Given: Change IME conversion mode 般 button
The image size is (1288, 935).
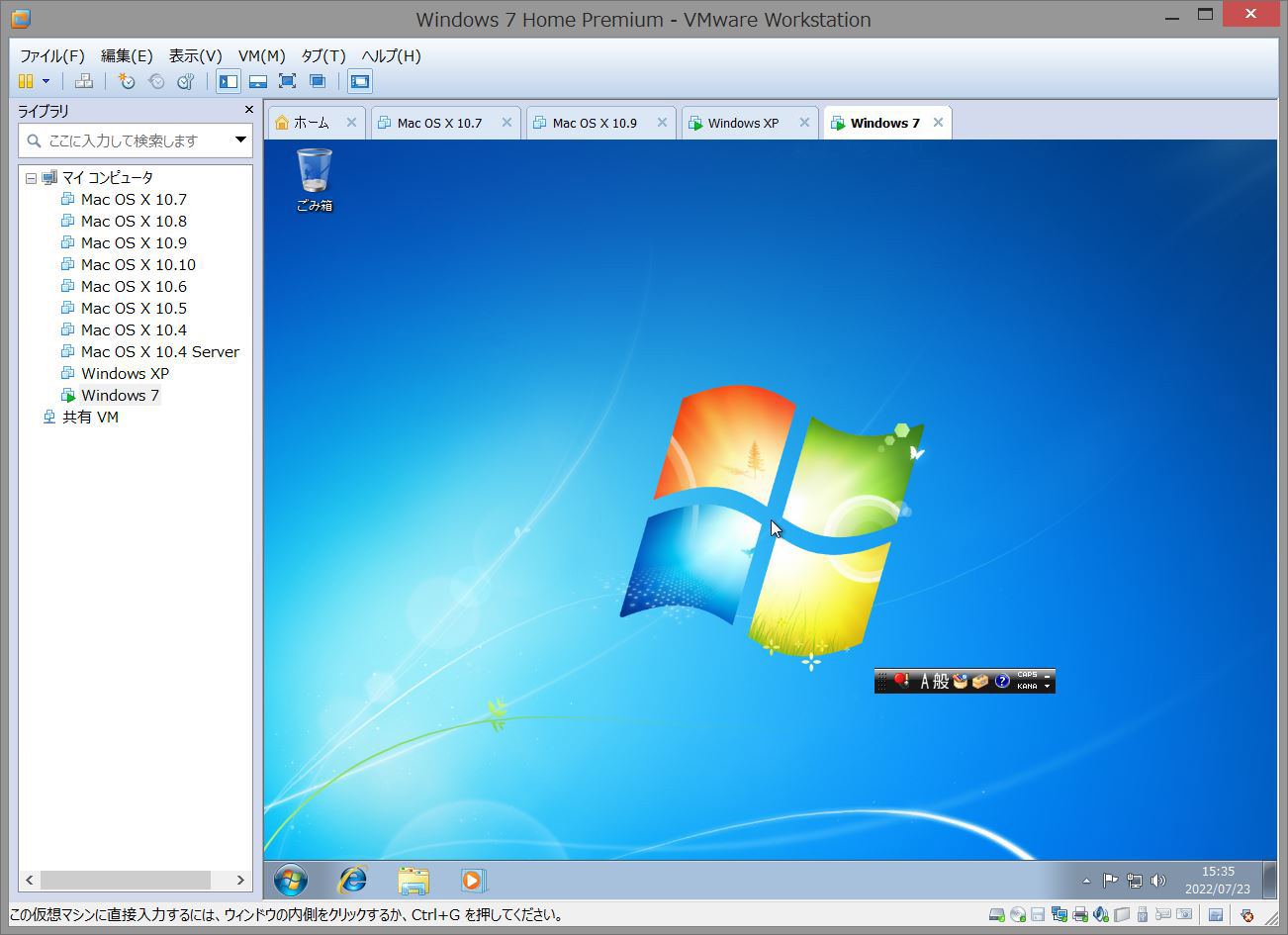Looking at the screenshot, I should click(941, 681).
